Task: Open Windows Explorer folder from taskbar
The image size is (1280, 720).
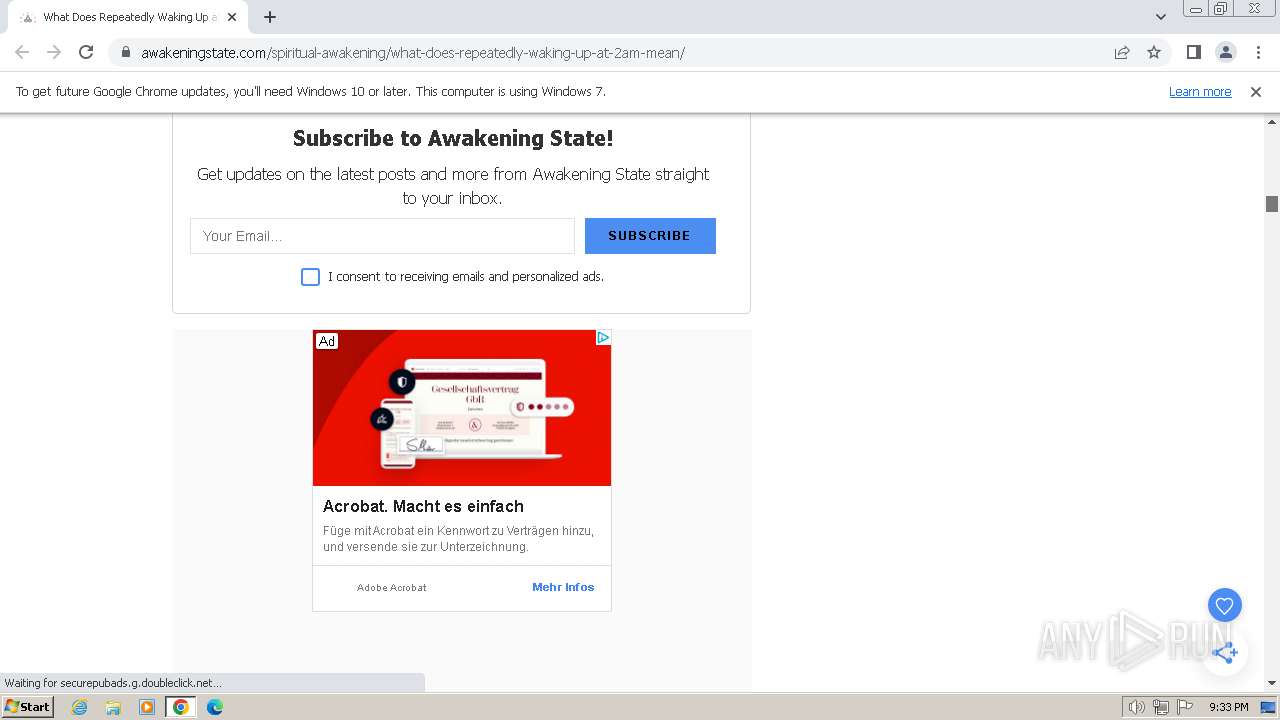Action: pos(113,707)
